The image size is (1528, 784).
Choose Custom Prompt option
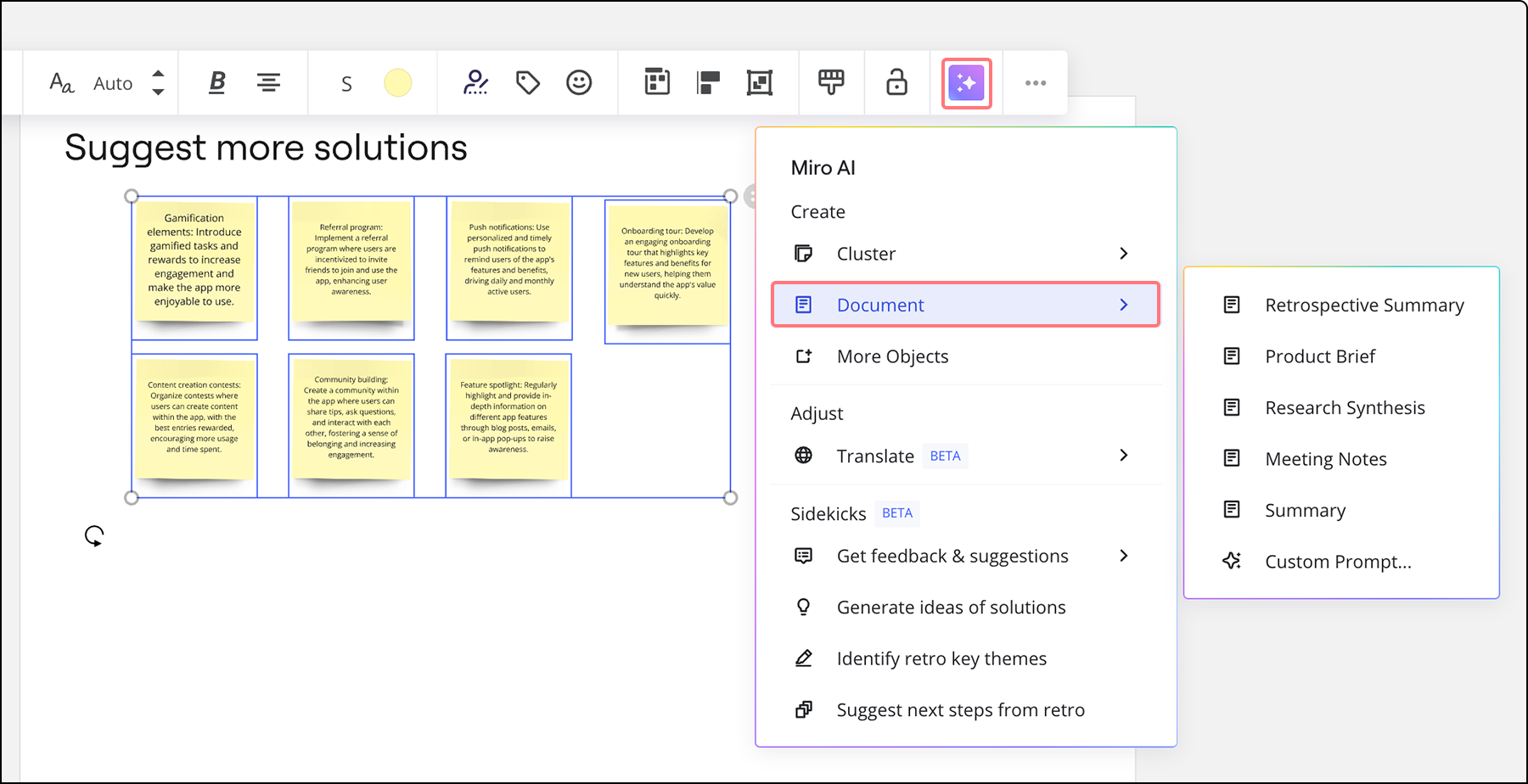point(1337,562)
